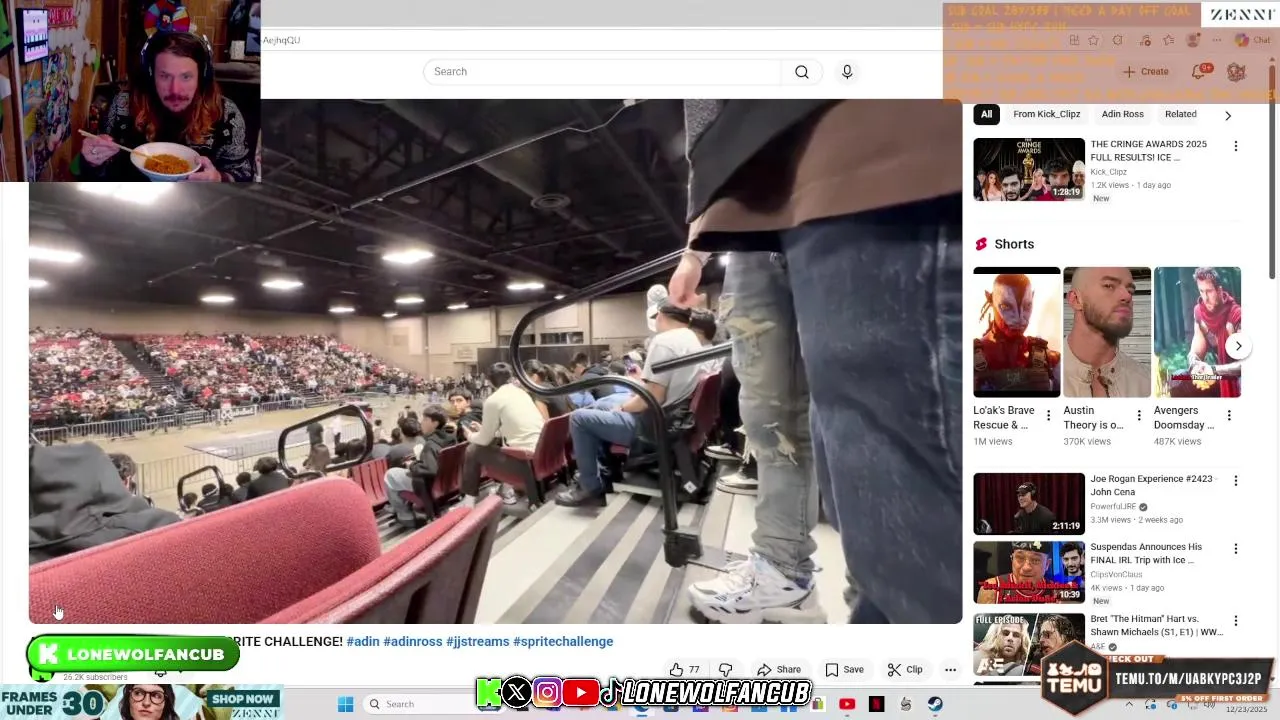This screenshot has height=720, width=1280.
Task: Click the Share button
Action: (779, 670)
